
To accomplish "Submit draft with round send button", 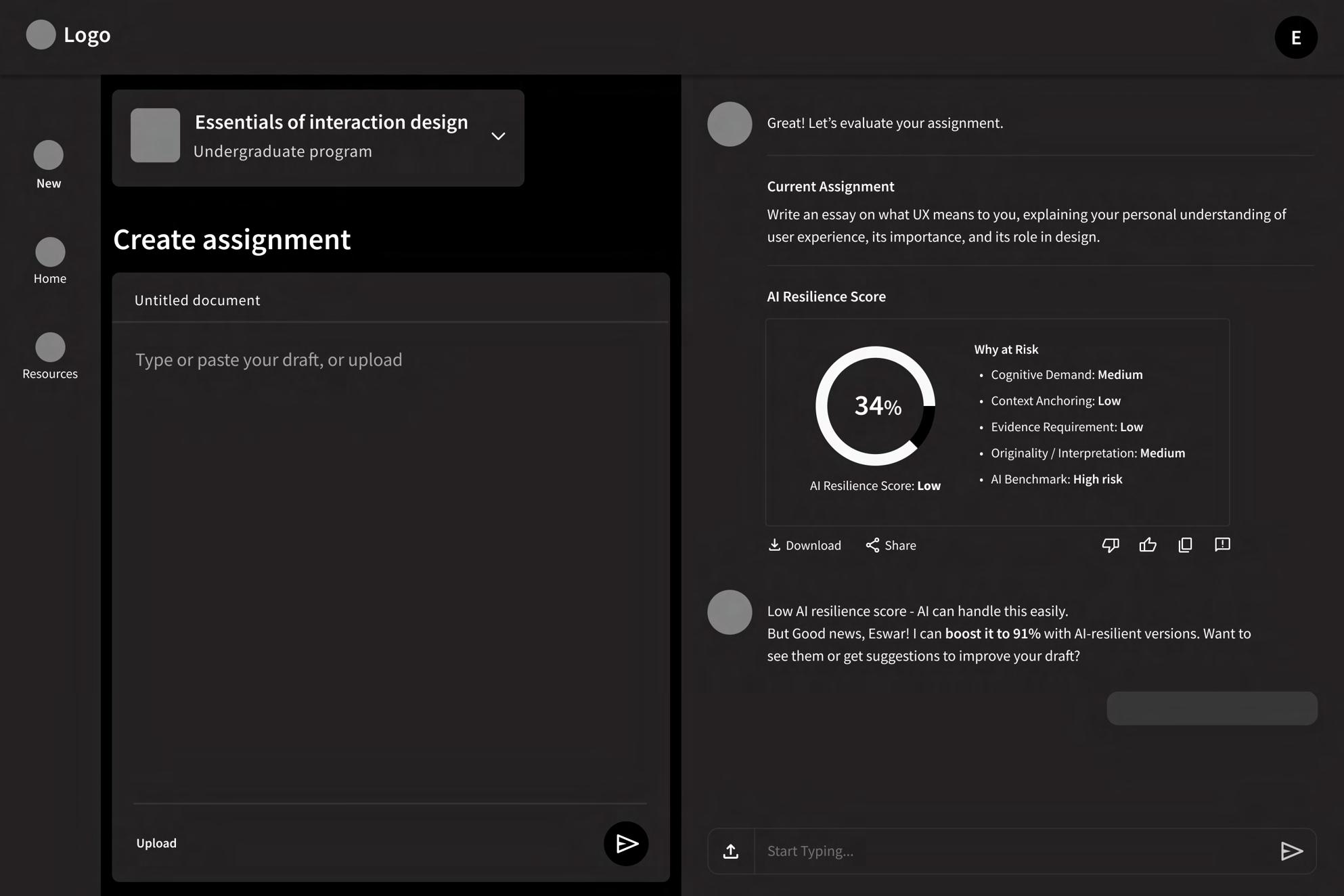I will [626, 843].
